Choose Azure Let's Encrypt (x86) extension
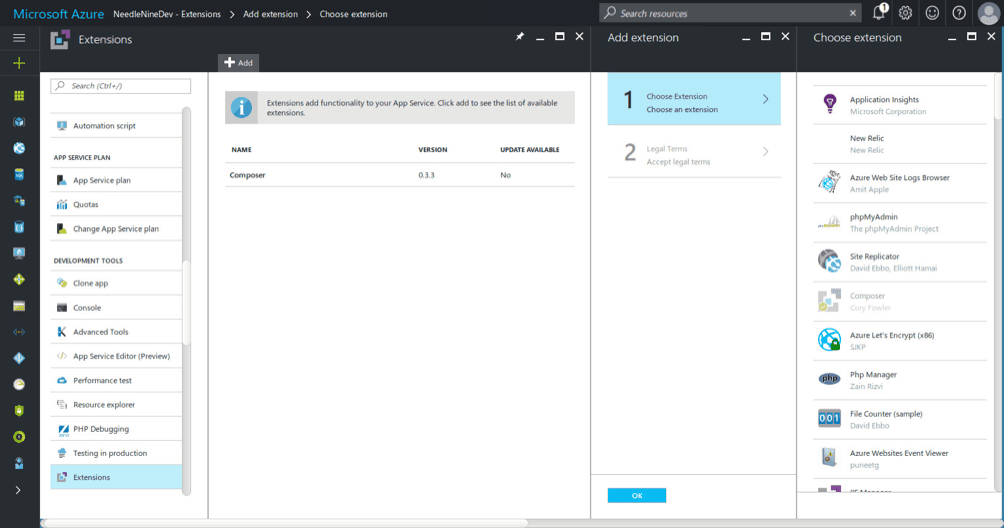The height and width of the screenshot is (528, 1004). click(x=900, y=340)
